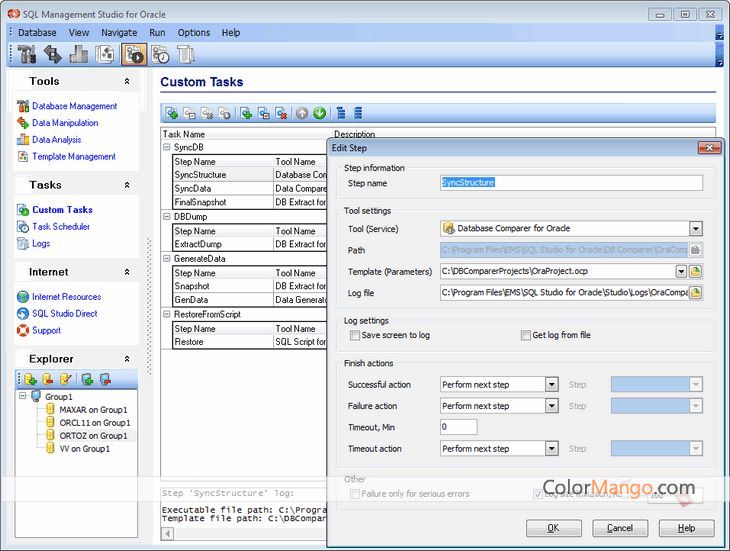This screenshot has height=551, width=730.
Task: Browse for Log file location
Action: pyautogui.click(x=695, y=293)
